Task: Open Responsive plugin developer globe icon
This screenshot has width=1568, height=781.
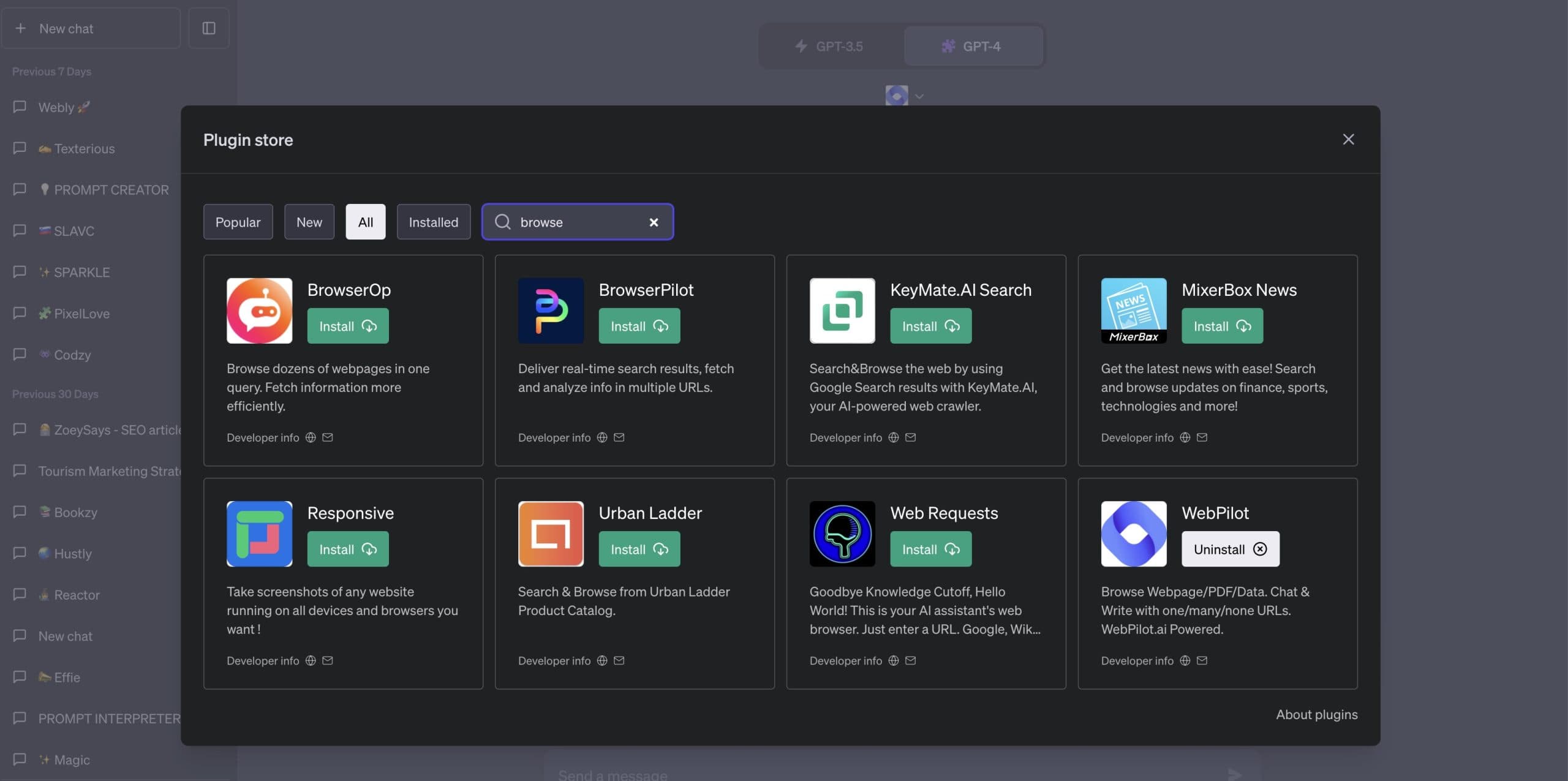Action: click(x=311, y=660)
